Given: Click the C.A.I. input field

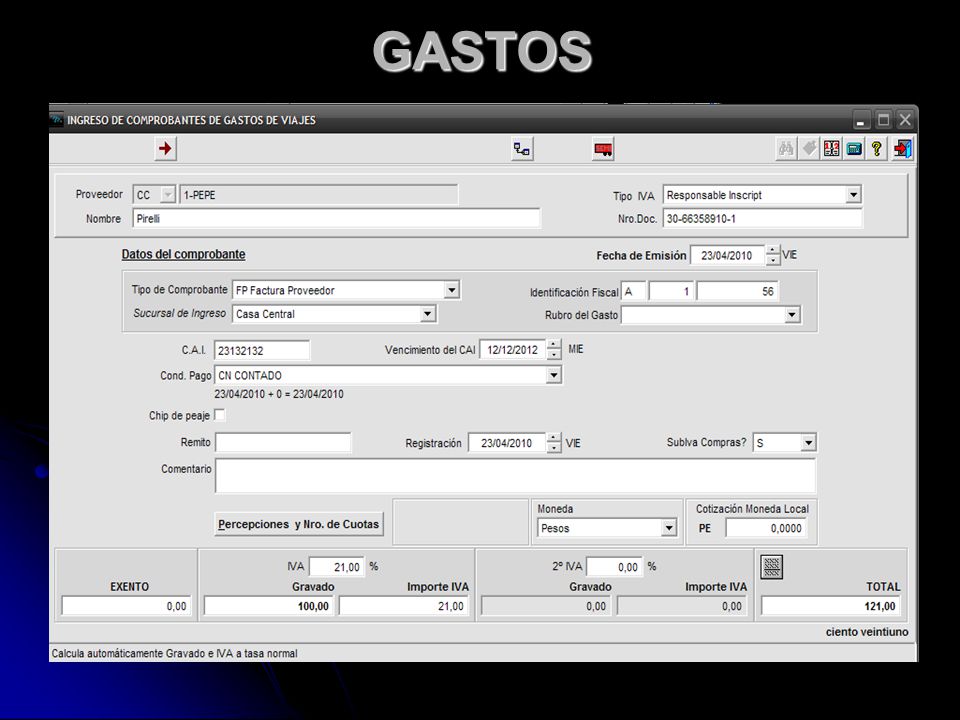Looking at the screenshot, I should tap(262, 350).
